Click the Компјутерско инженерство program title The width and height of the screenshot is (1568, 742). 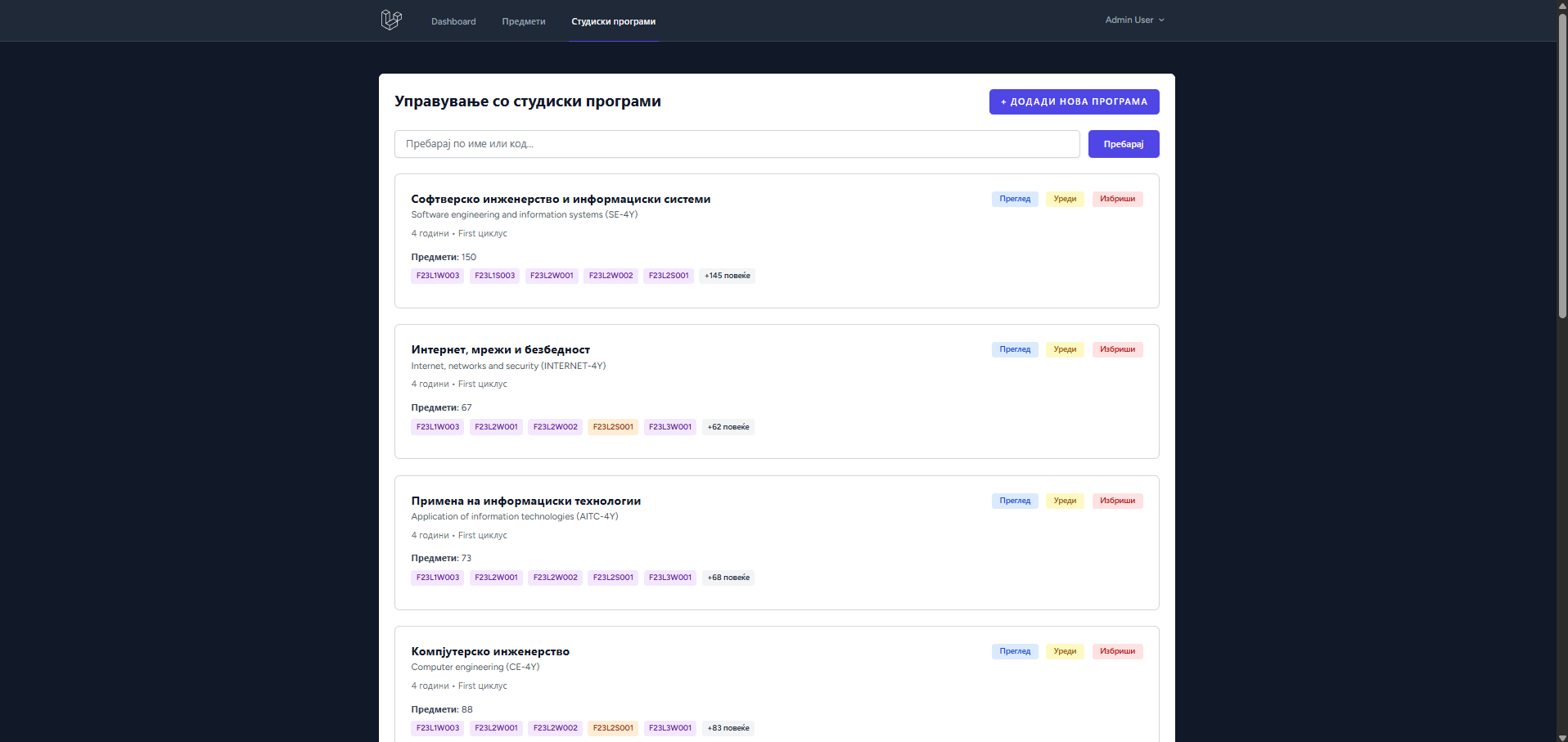click(490, 652)
